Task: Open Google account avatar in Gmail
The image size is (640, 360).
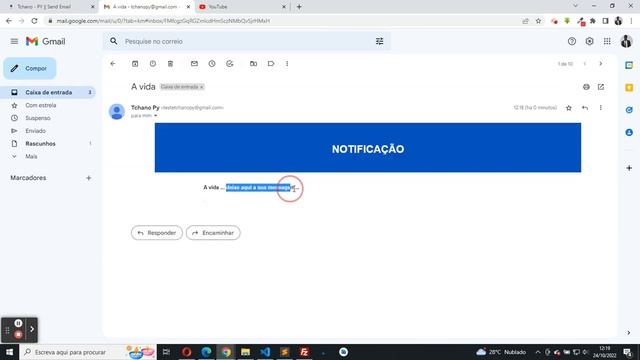Action: [x=626, y=41]
